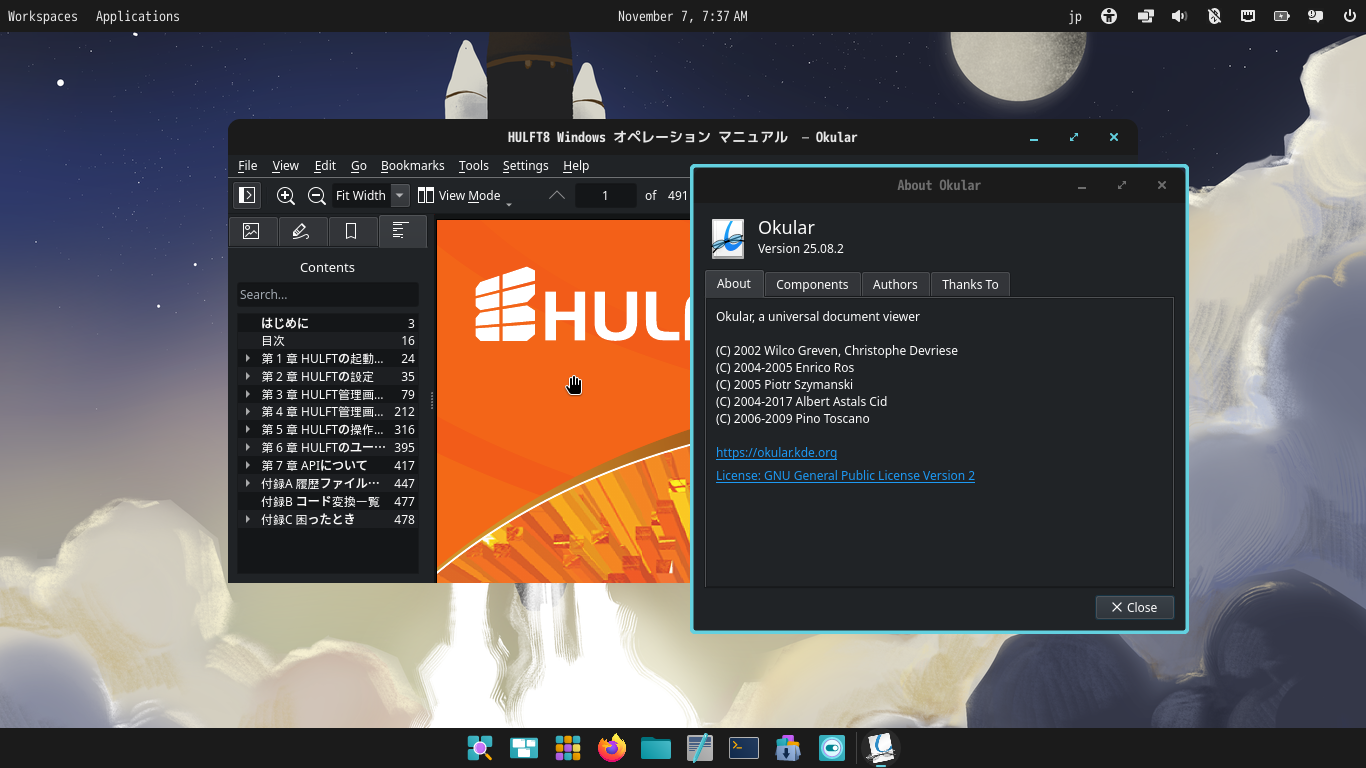Click the Okular logo in About dialog
The image size is (1366, 768).
point(728,238)
